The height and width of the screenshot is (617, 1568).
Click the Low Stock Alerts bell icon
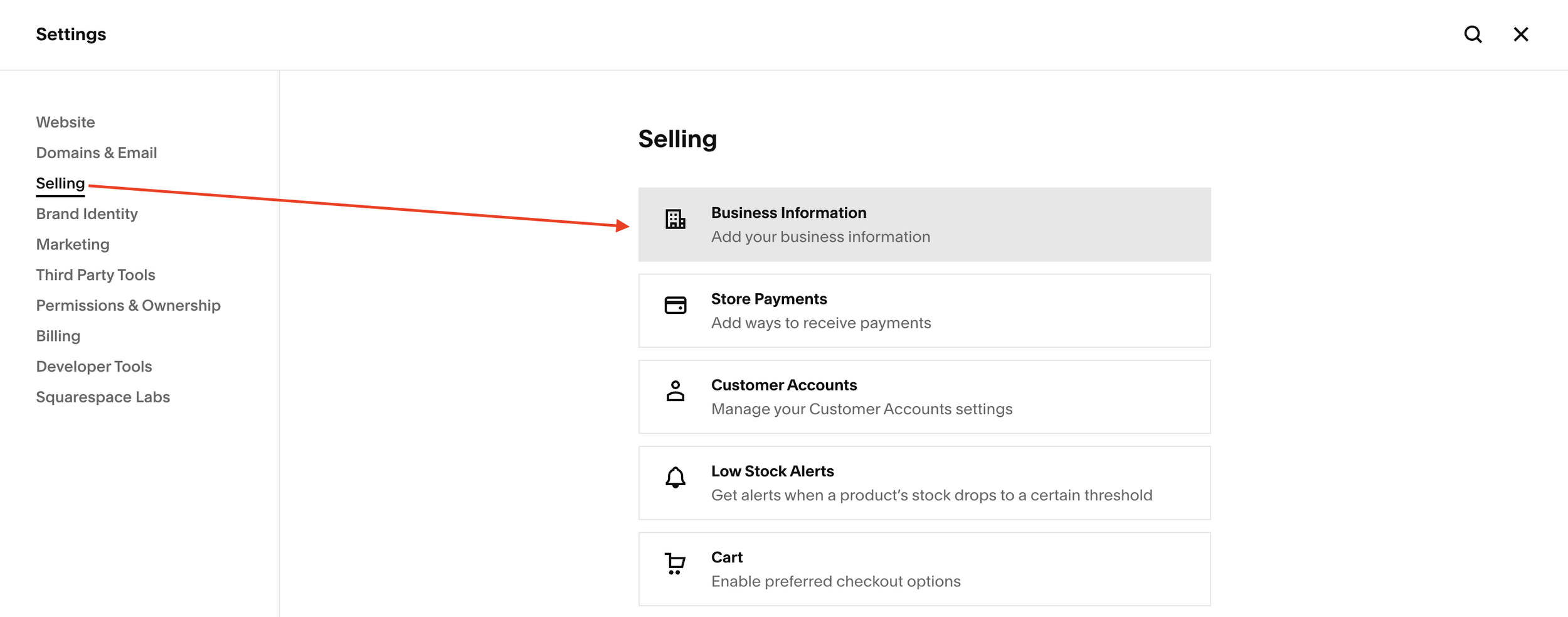[675, 478]
